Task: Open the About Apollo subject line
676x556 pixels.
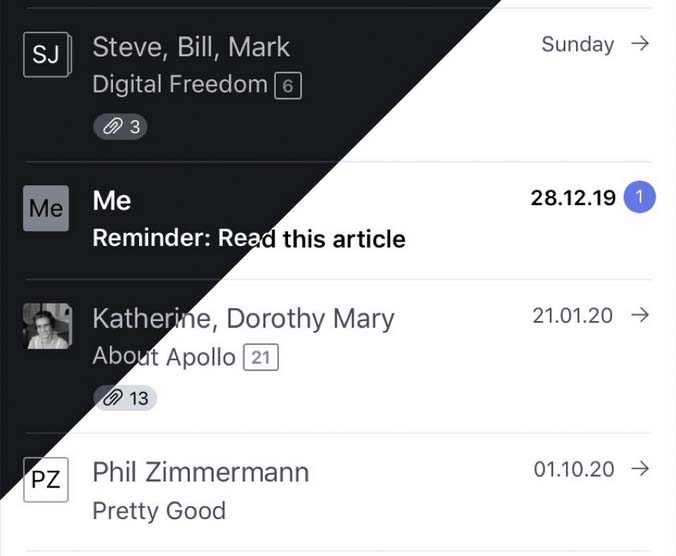Action: (x=164, y=357)
